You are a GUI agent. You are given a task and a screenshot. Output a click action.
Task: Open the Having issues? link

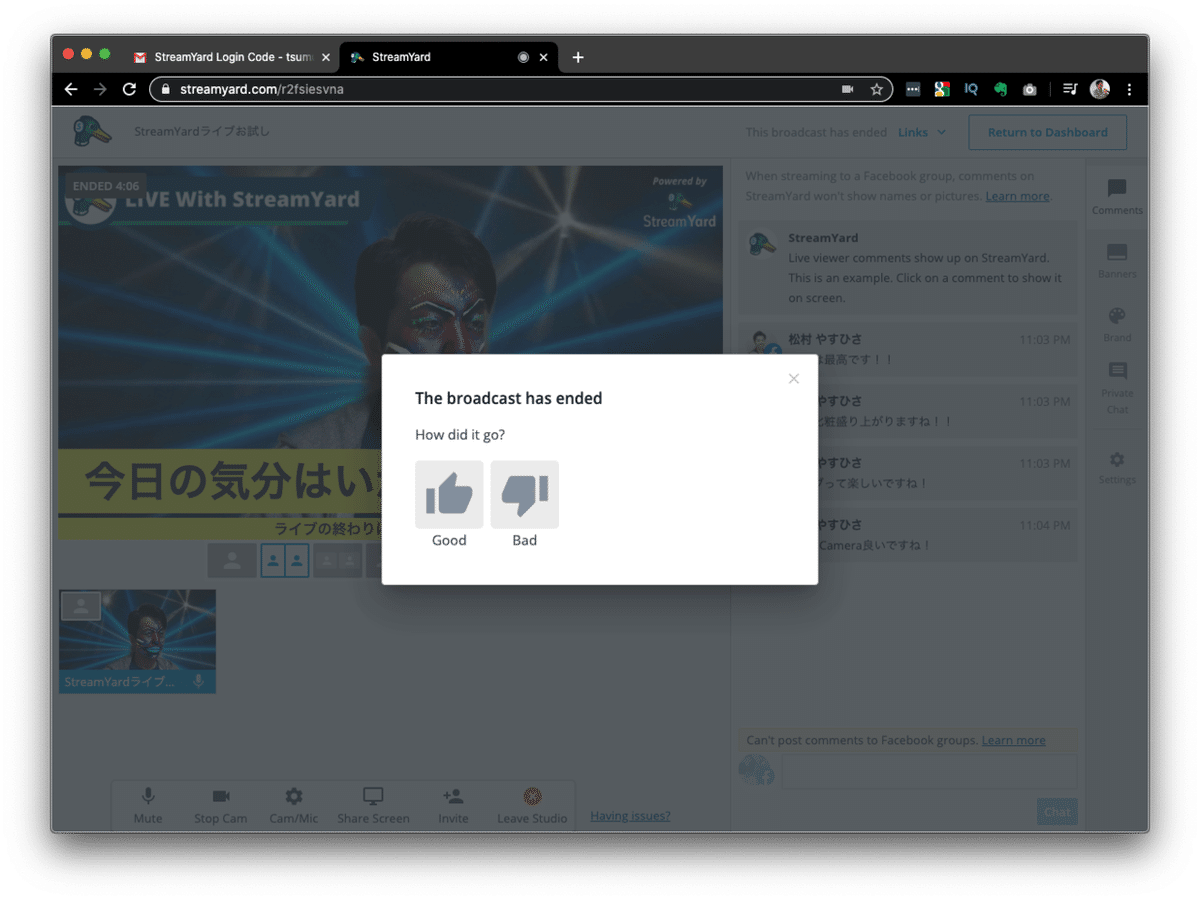click(x=630, y=816)
